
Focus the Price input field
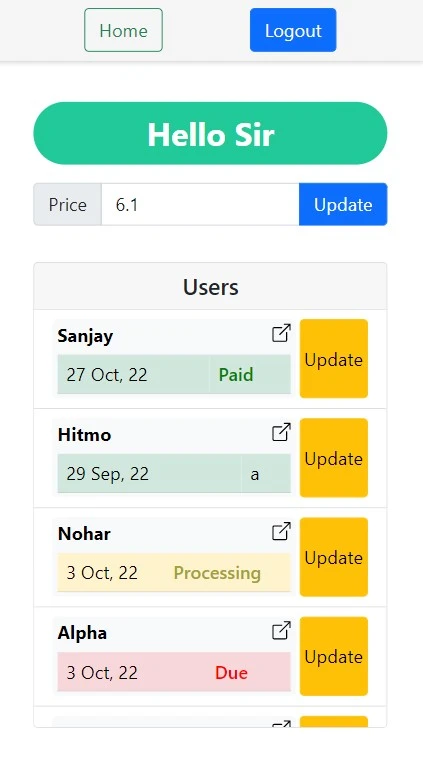pyautogui.click(x=200, y=204)
